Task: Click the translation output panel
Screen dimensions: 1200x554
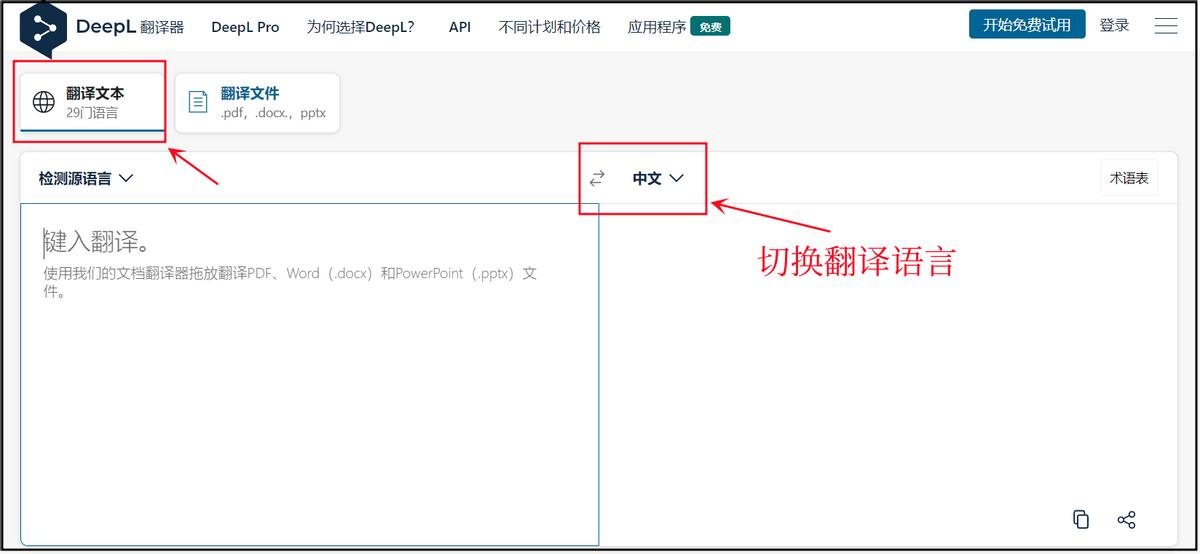Action: 888,375
